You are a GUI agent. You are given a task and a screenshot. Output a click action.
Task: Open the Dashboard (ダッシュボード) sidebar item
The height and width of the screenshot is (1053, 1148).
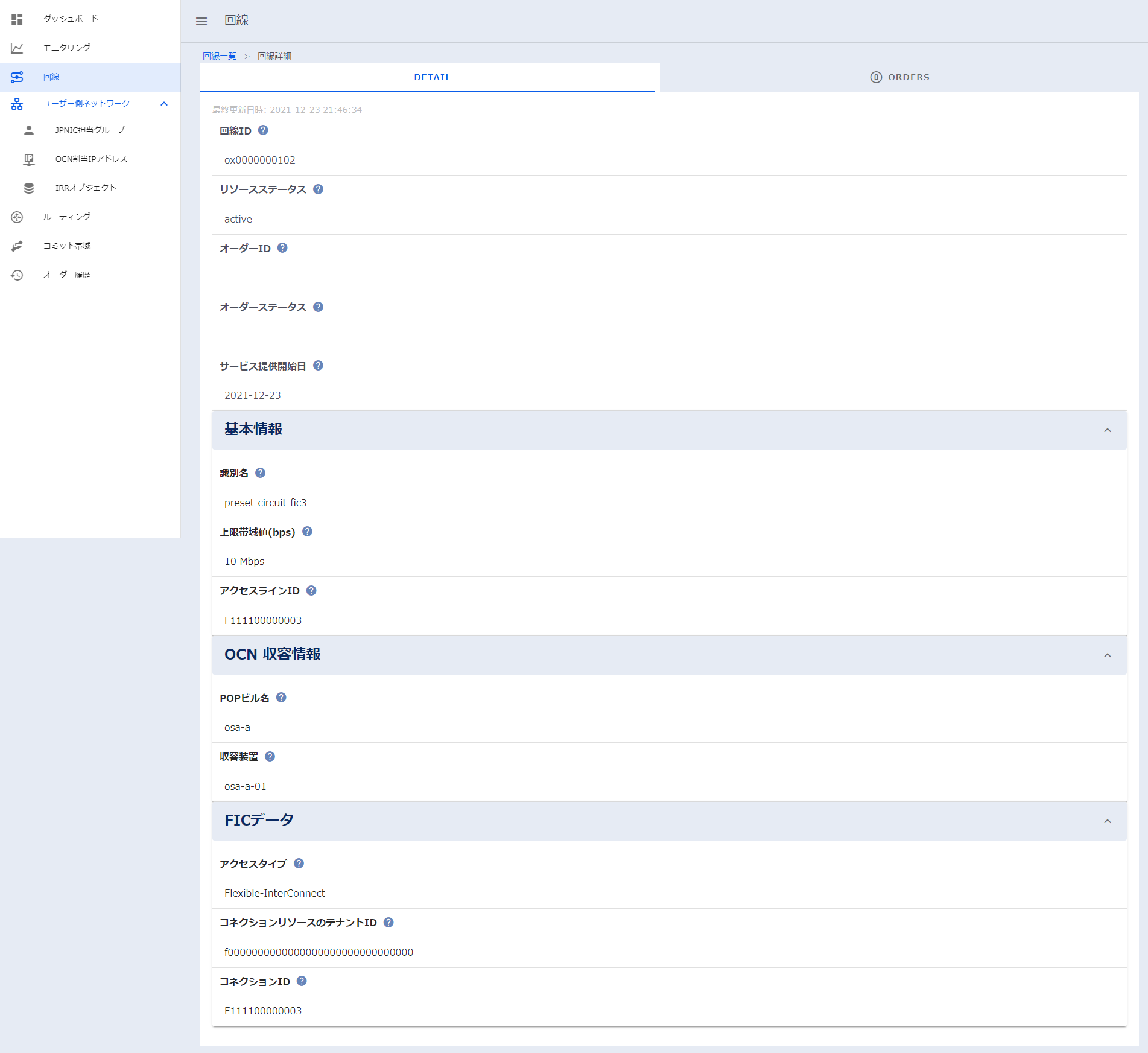[70, 19]
